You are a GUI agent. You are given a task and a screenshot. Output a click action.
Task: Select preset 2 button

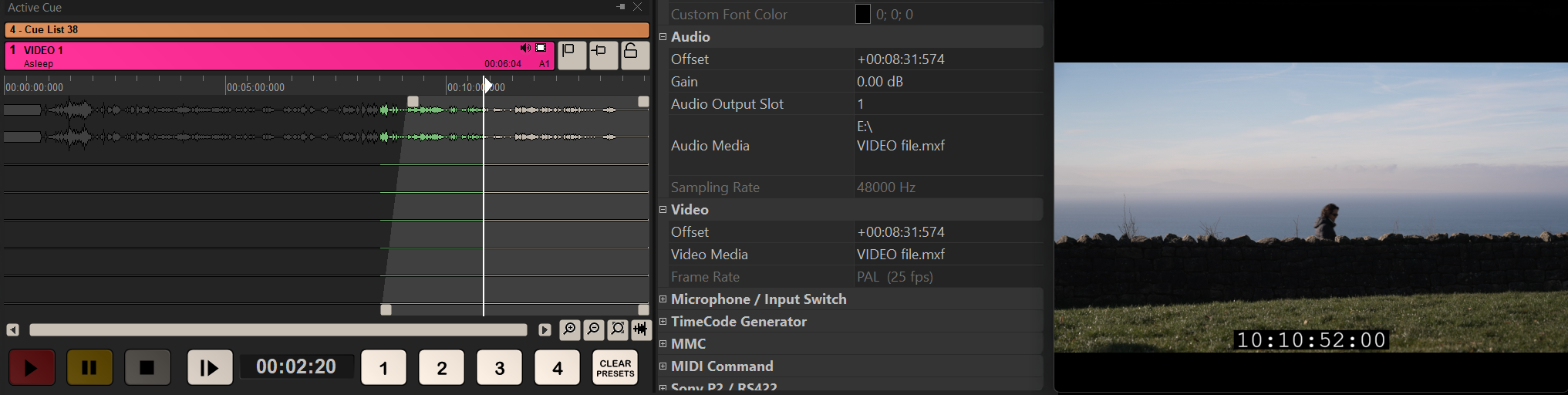pos(441,367)
